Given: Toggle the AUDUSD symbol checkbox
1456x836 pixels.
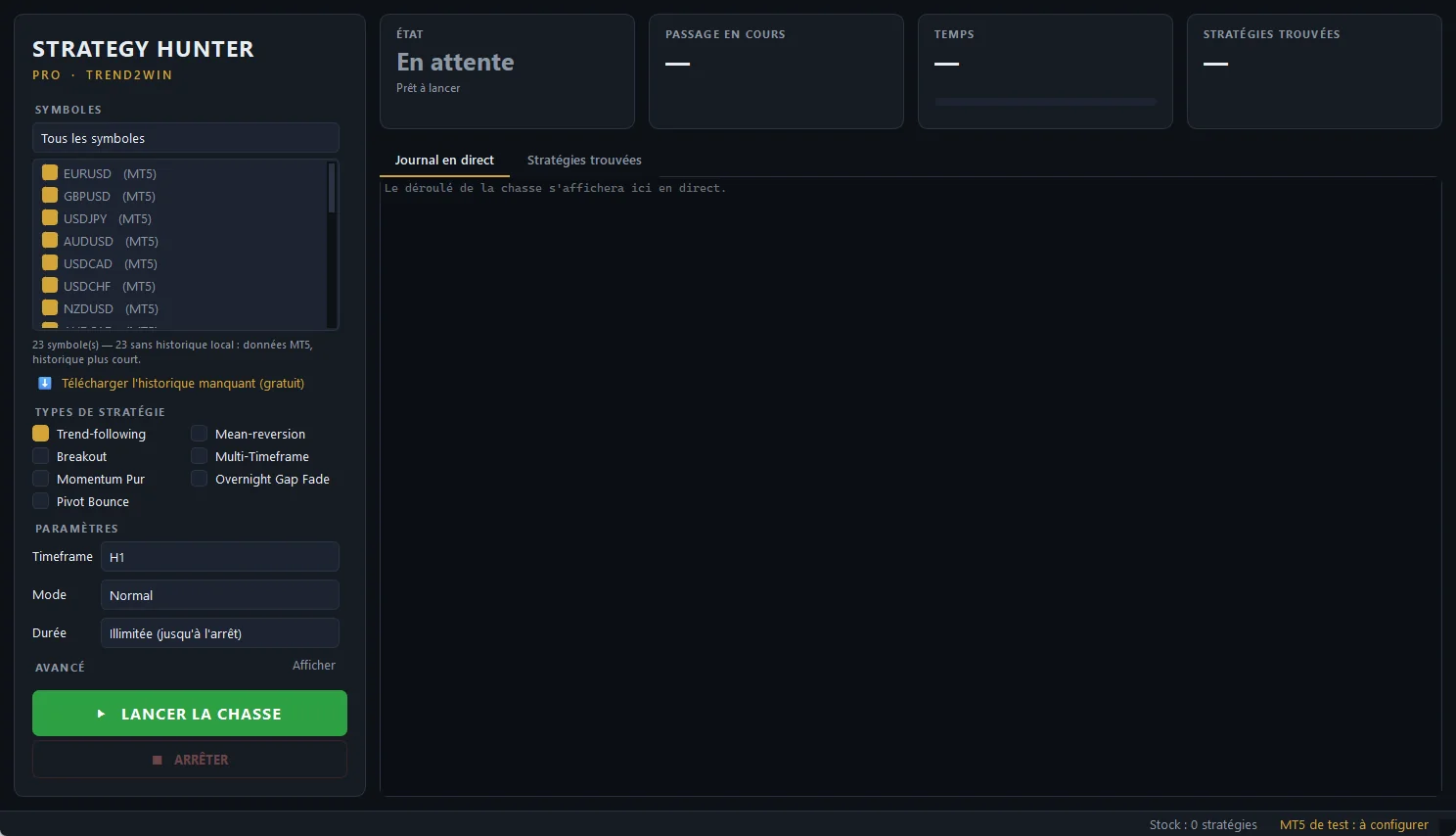Looking at the screenshot, I should click(x=50, y=240).
